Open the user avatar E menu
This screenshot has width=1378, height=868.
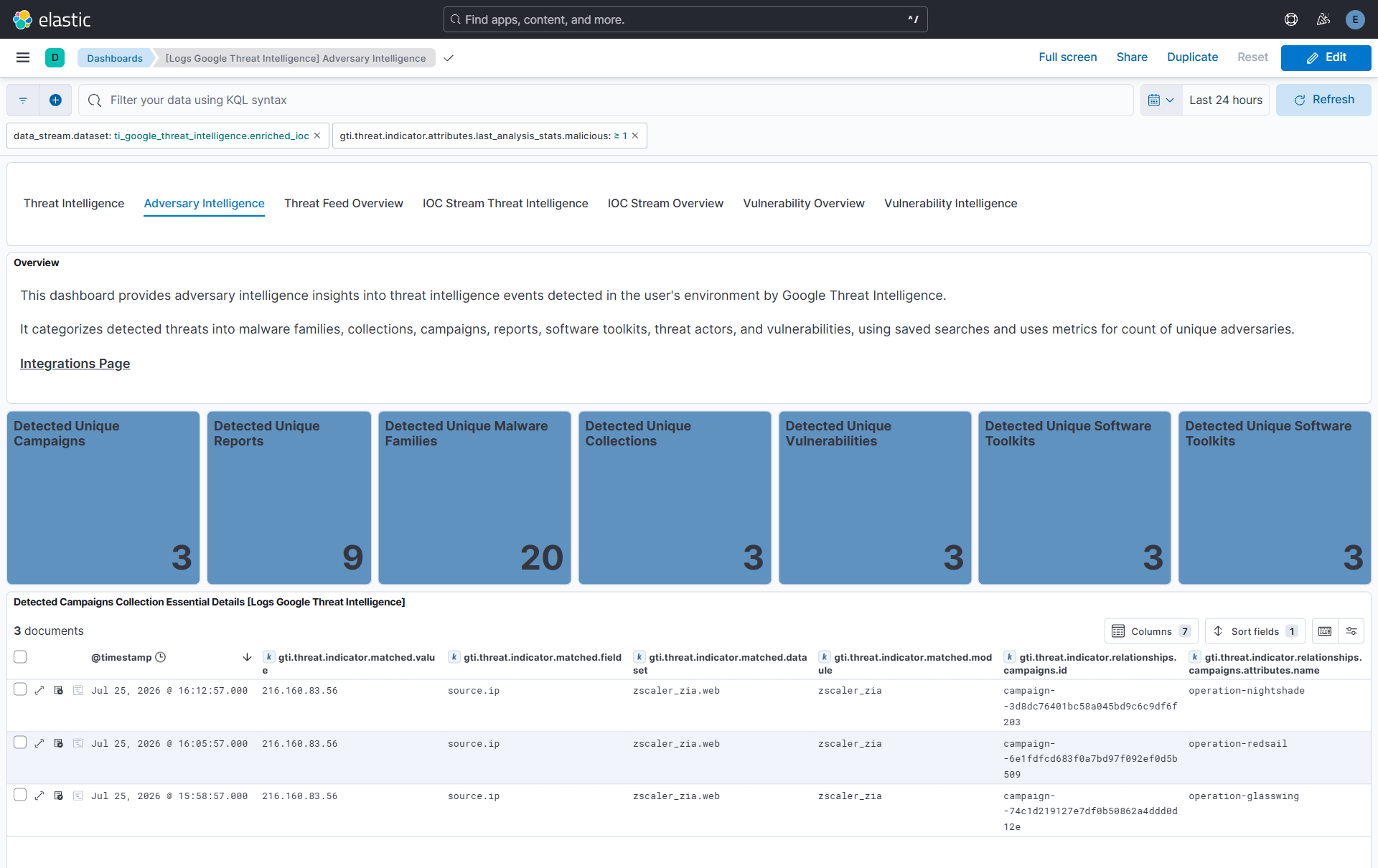[x=1355, y=19]
